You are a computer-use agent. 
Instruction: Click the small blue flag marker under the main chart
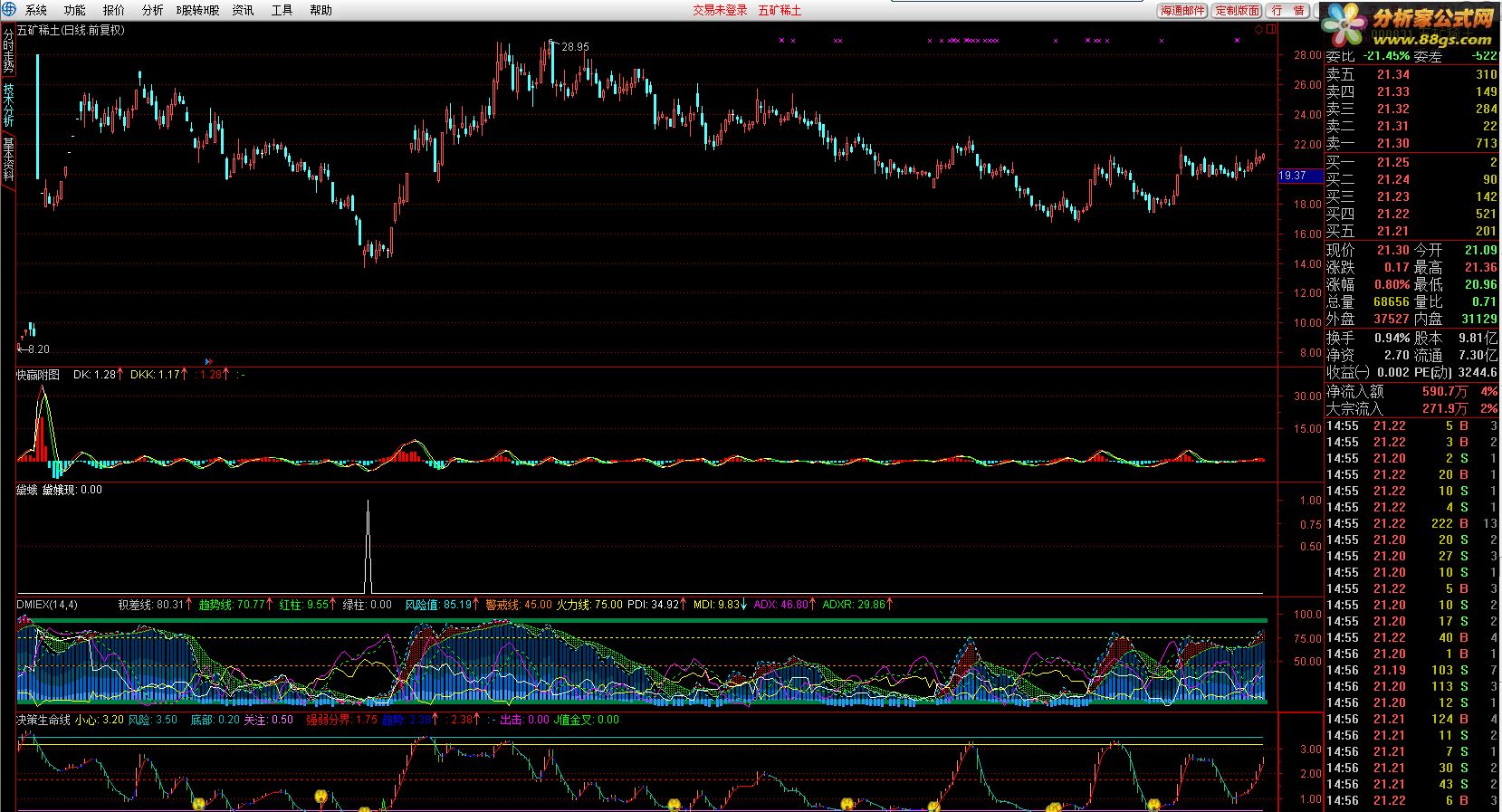point(208,360)
